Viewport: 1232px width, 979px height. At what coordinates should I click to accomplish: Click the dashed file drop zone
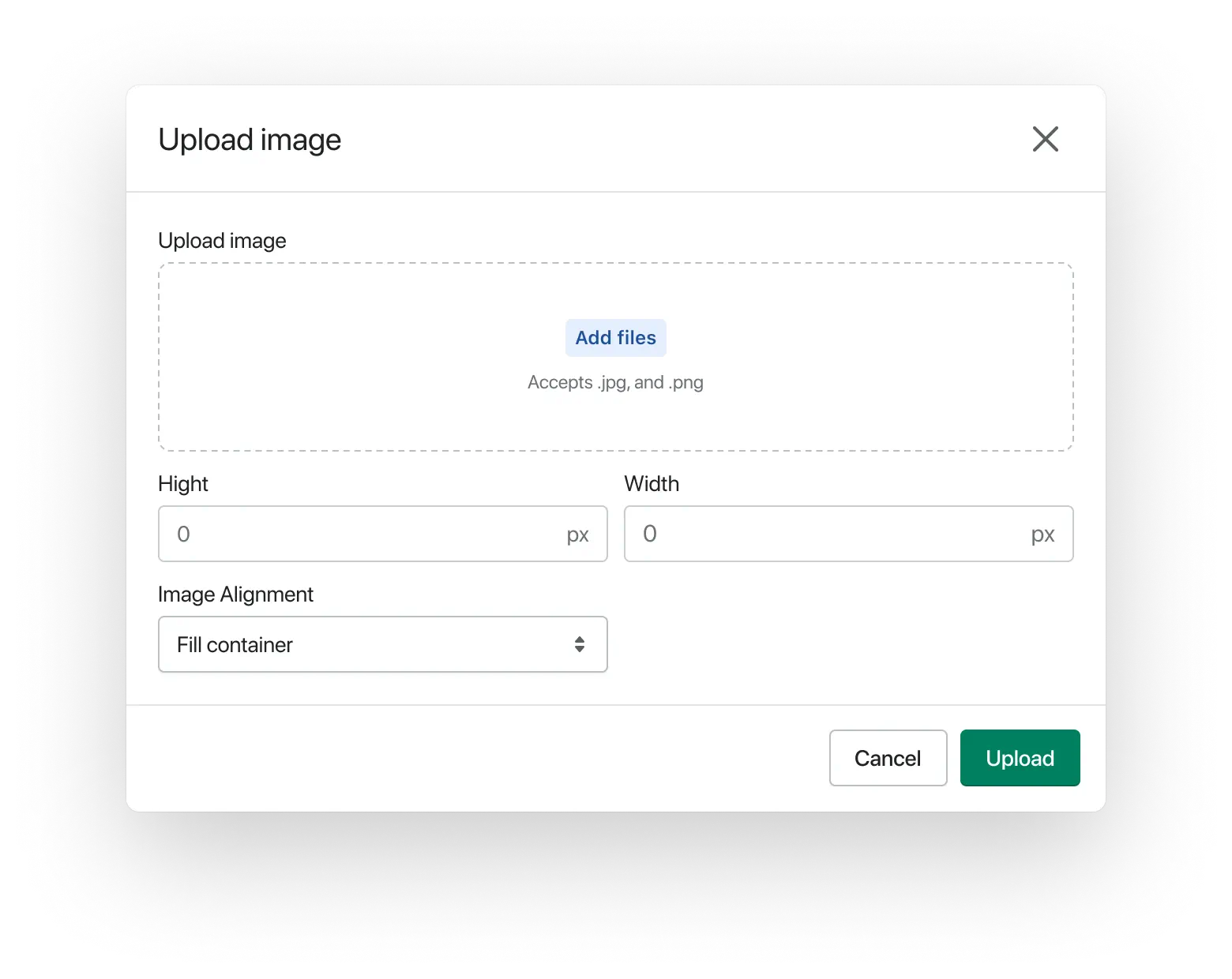click(616, 357)
